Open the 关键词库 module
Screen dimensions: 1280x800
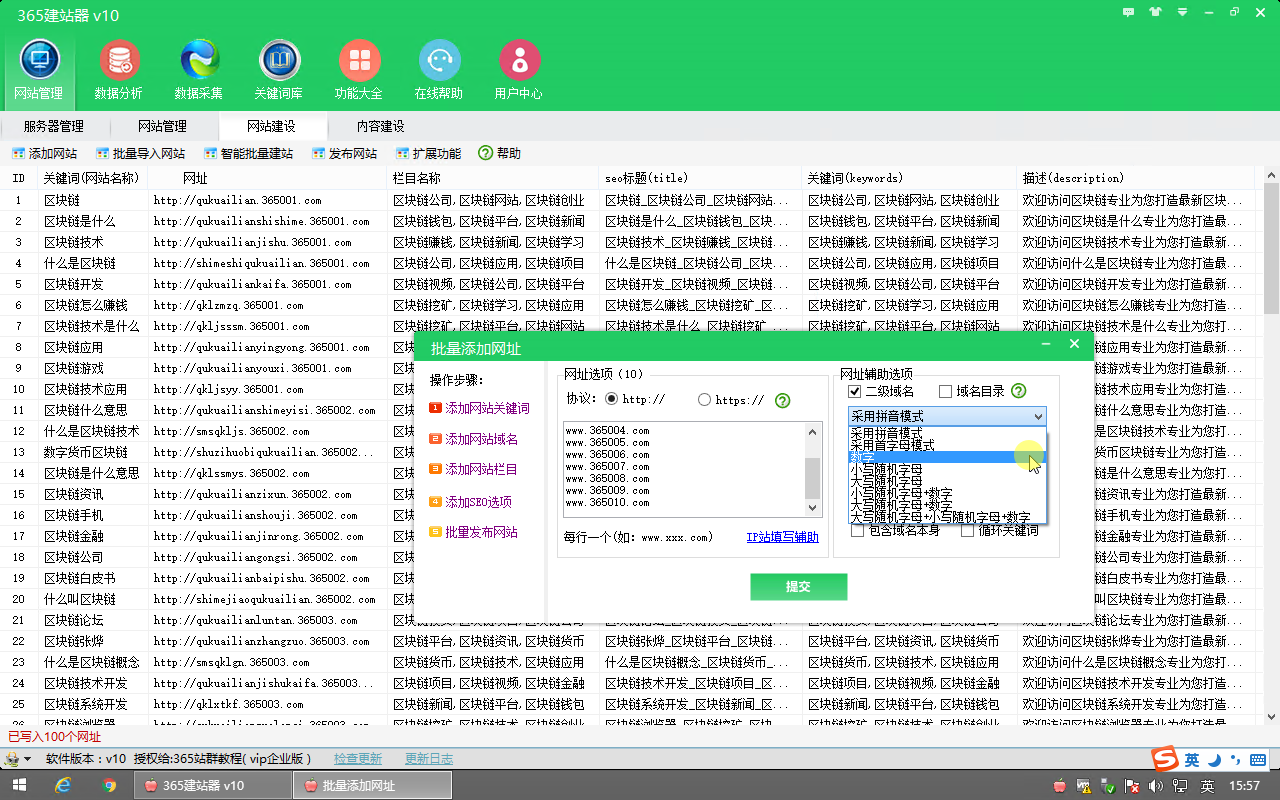pyautogui.click(x=279, y=71)
